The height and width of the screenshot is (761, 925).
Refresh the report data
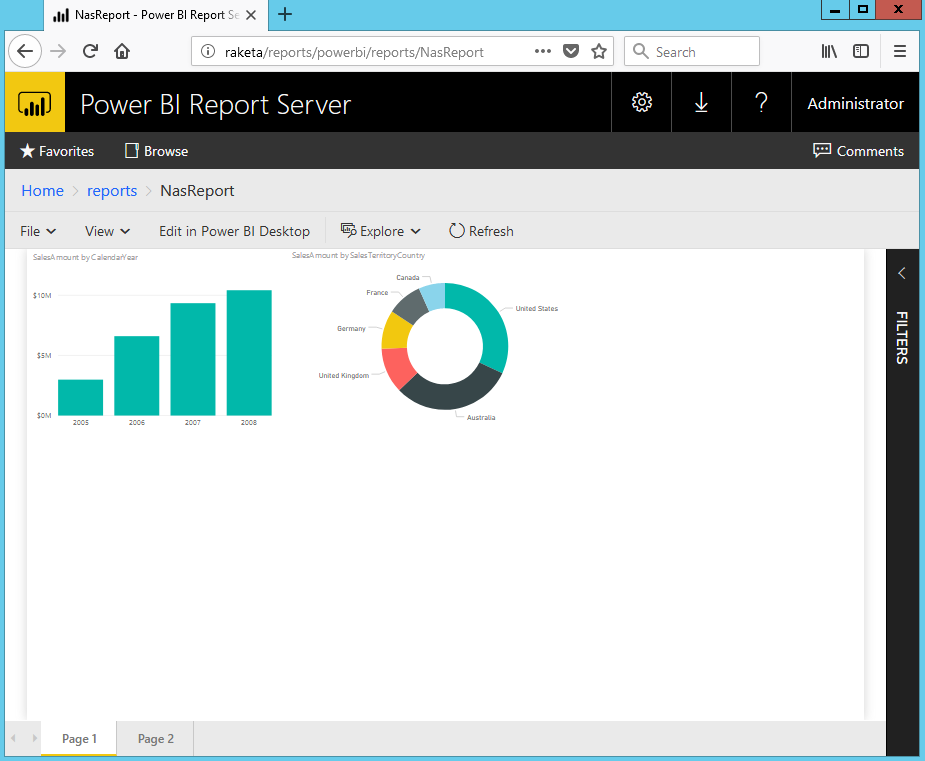481,231
